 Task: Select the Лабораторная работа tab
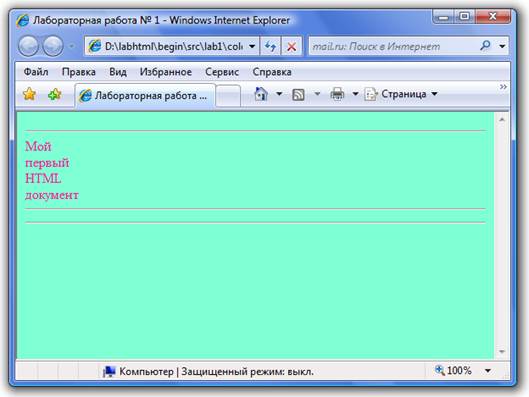click(145, 96)
